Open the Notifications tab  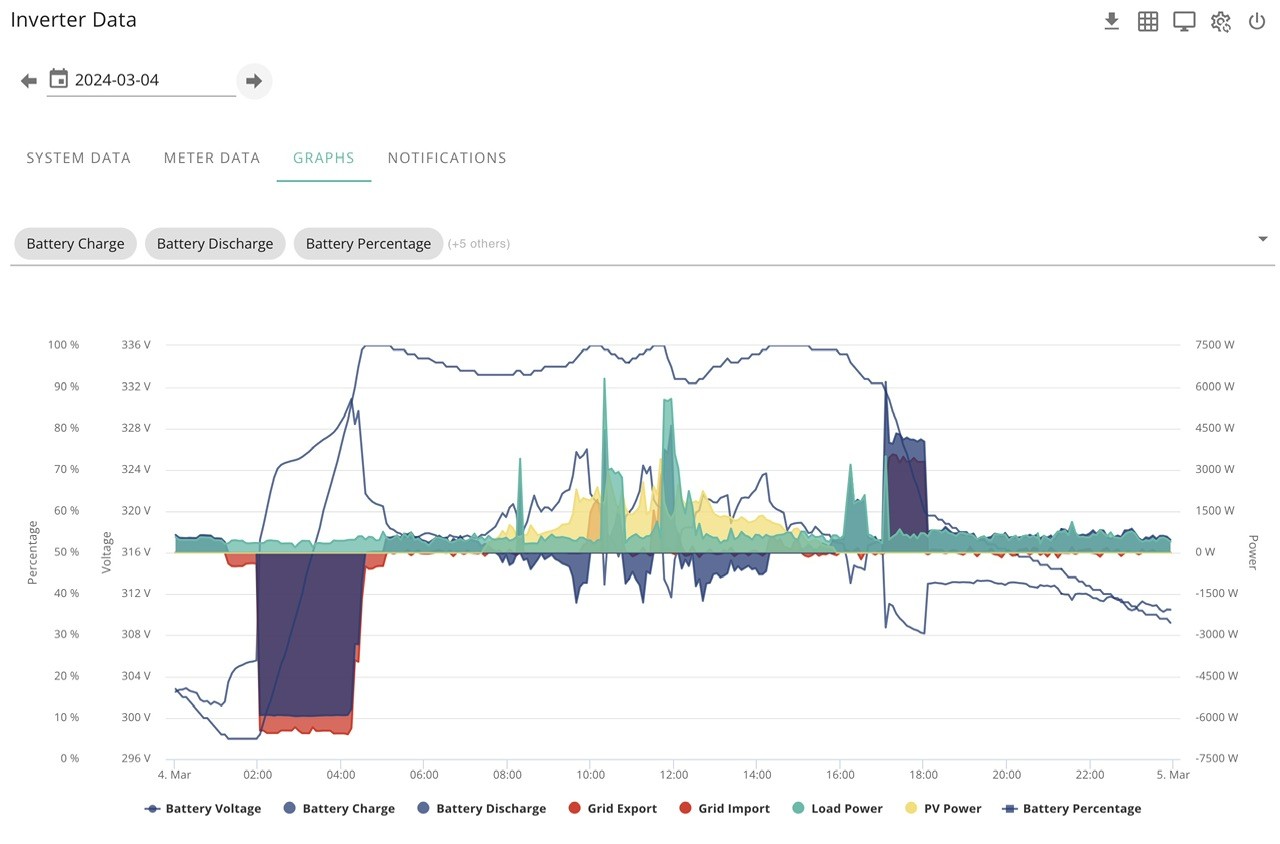pos(447,158)
